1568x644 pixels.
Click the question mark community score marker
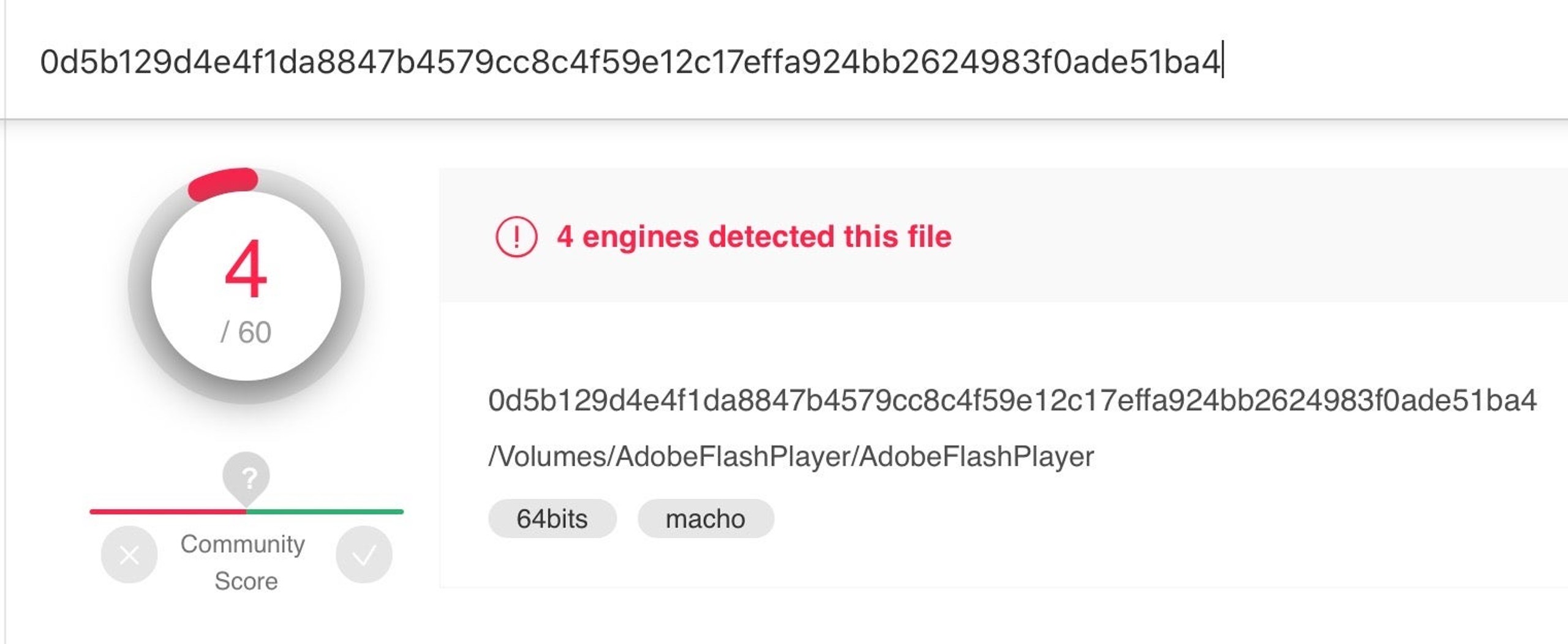(247, 479)
